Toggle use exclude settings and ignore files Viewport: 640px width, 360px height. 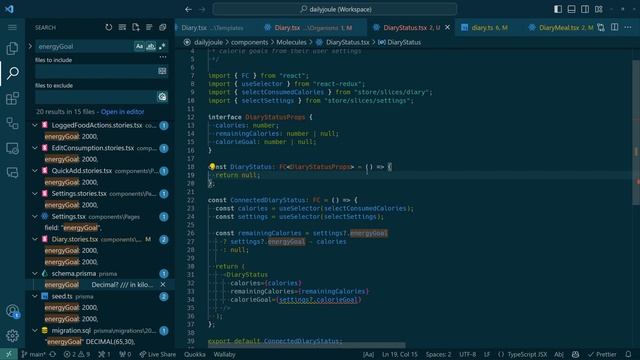tap(162, 97)
